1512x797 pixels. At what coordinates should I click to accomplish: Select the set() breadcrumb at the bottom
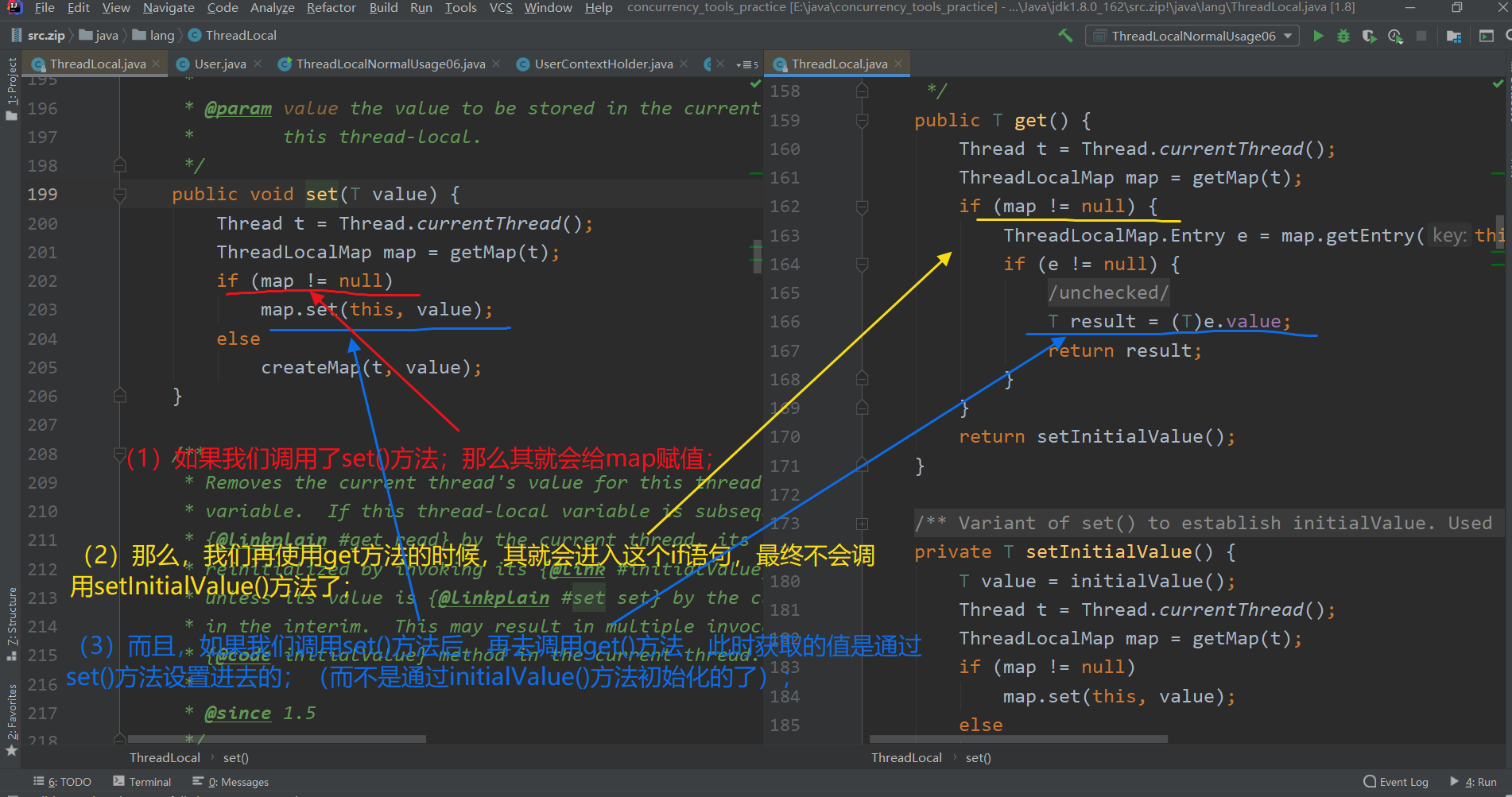click(235, 757)
